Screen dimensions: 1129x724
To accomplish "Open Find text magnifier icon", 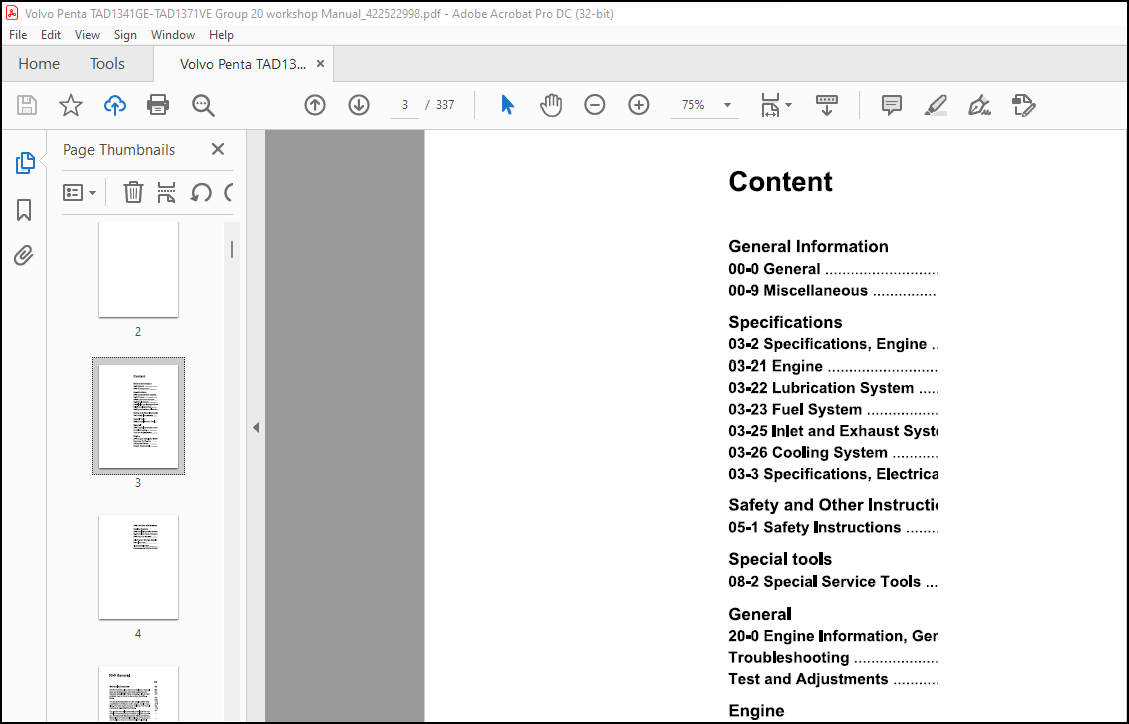I will pyautogui.click(x=203, y=105).
